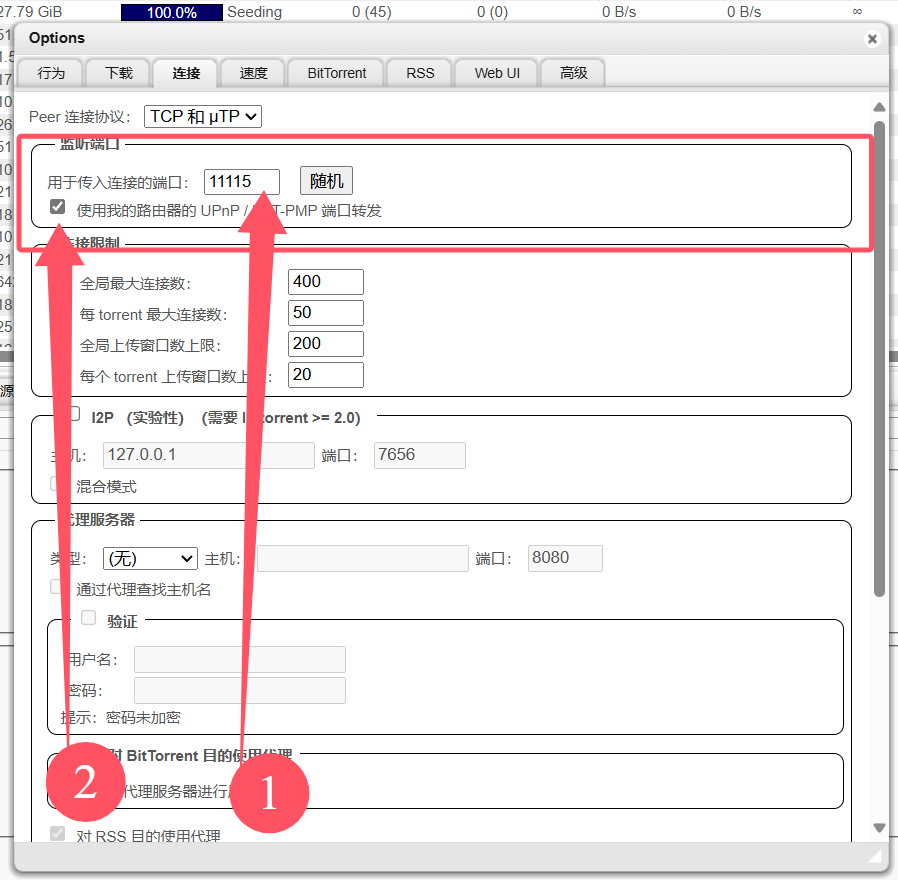Click the scrollbar down arrow in Options
This screenshot has height=880, width=898.
[x=880, y=828]
